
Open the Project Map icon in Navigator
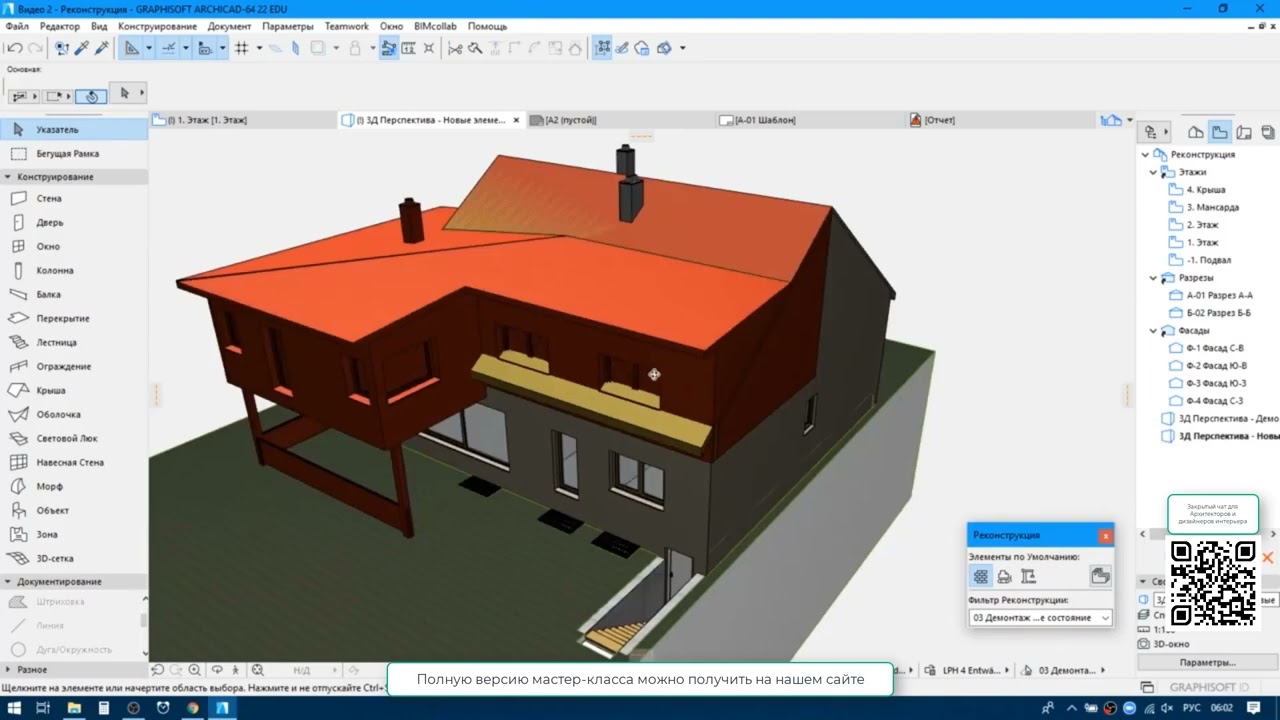1195,132
